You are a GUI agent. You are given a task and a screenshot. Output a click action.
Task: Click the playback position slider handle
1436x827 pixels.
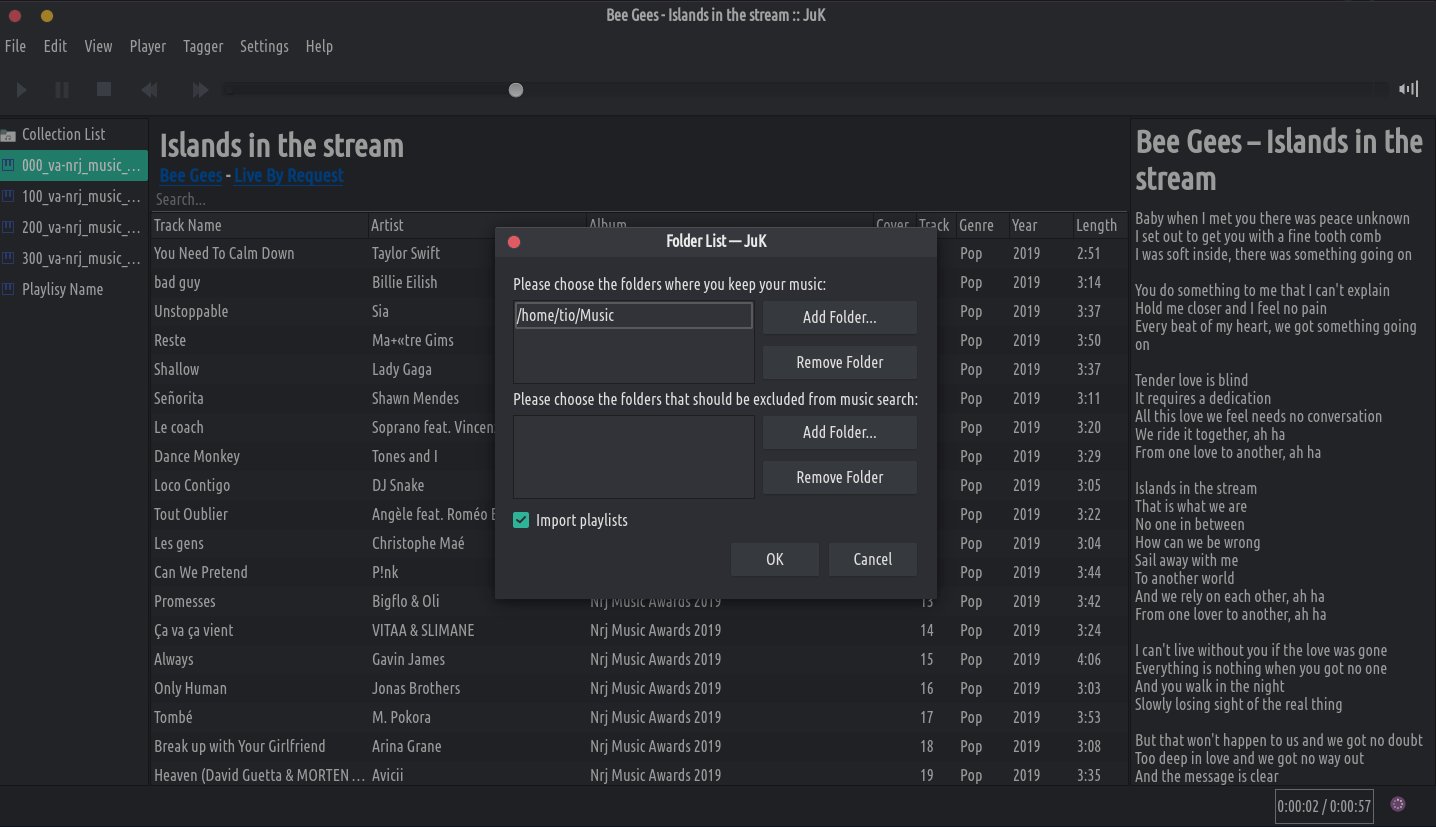(x=516, y=90)
